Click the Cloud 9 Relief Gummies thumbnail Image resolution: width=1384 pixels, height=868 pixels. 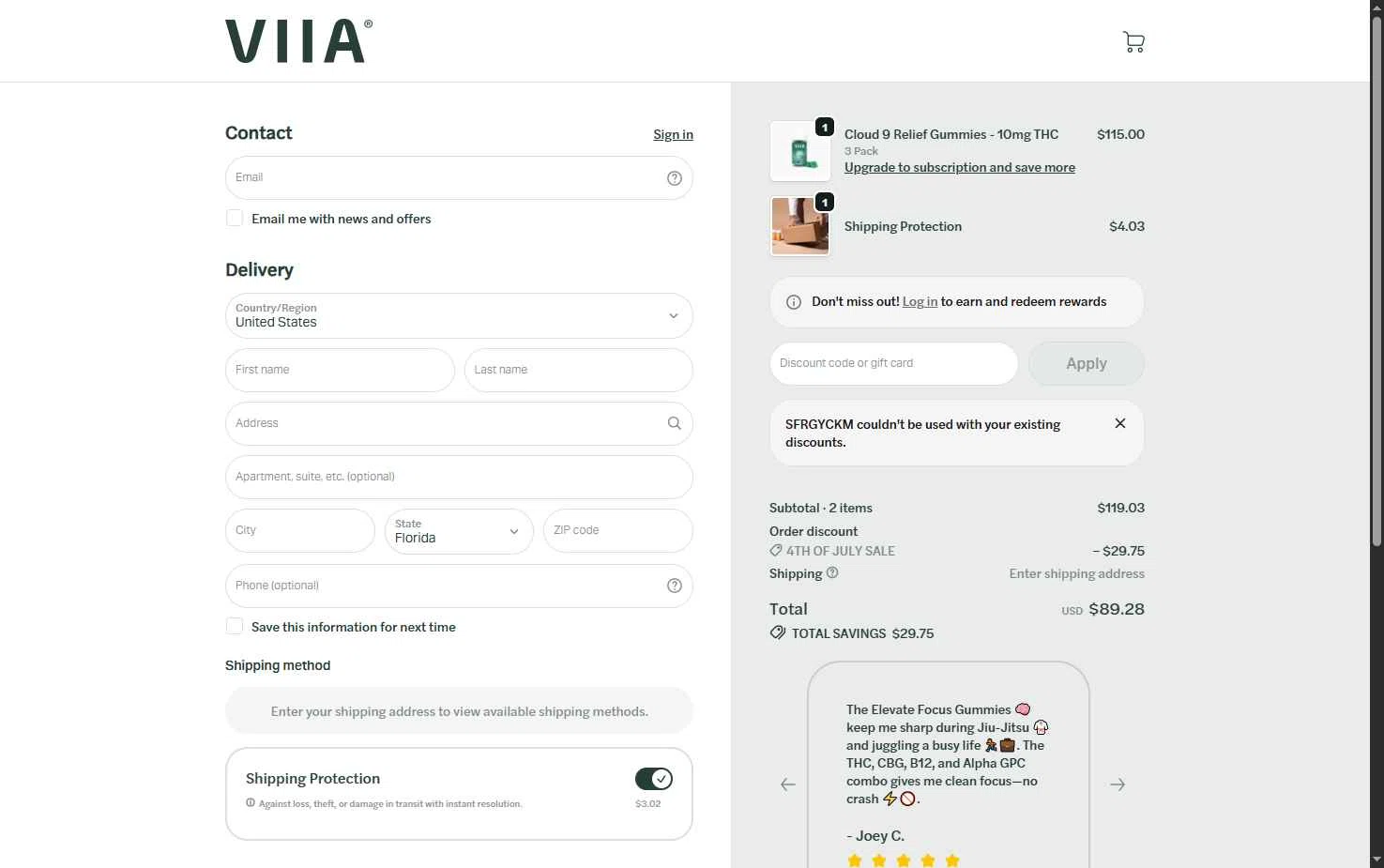point(800,151)
